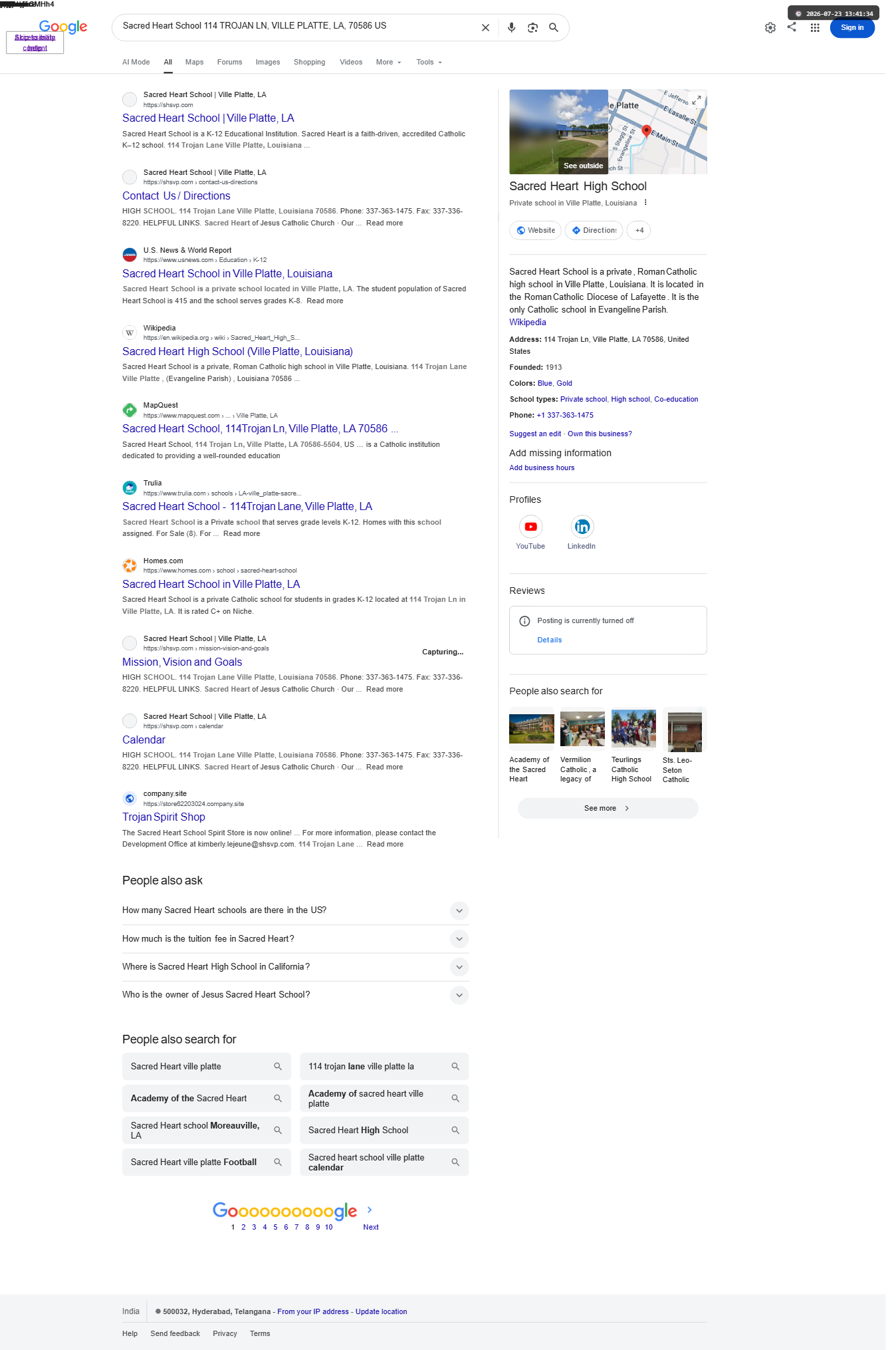
Task: Click 'Send feedback' in footer
Action: pyautogui.click(x=175, y=1334)
